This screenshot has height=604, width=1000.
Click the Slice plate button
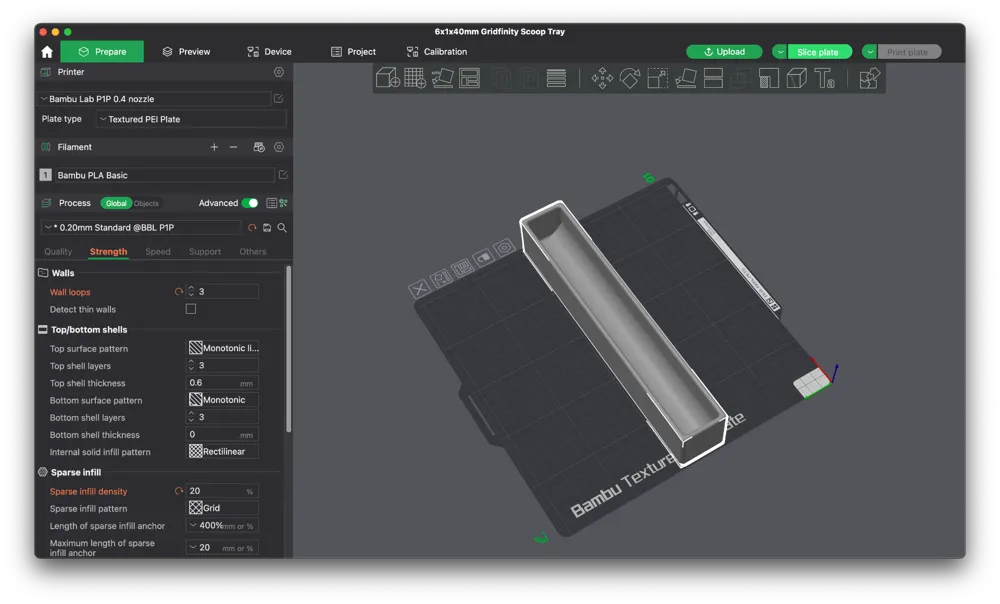(818, 52)
